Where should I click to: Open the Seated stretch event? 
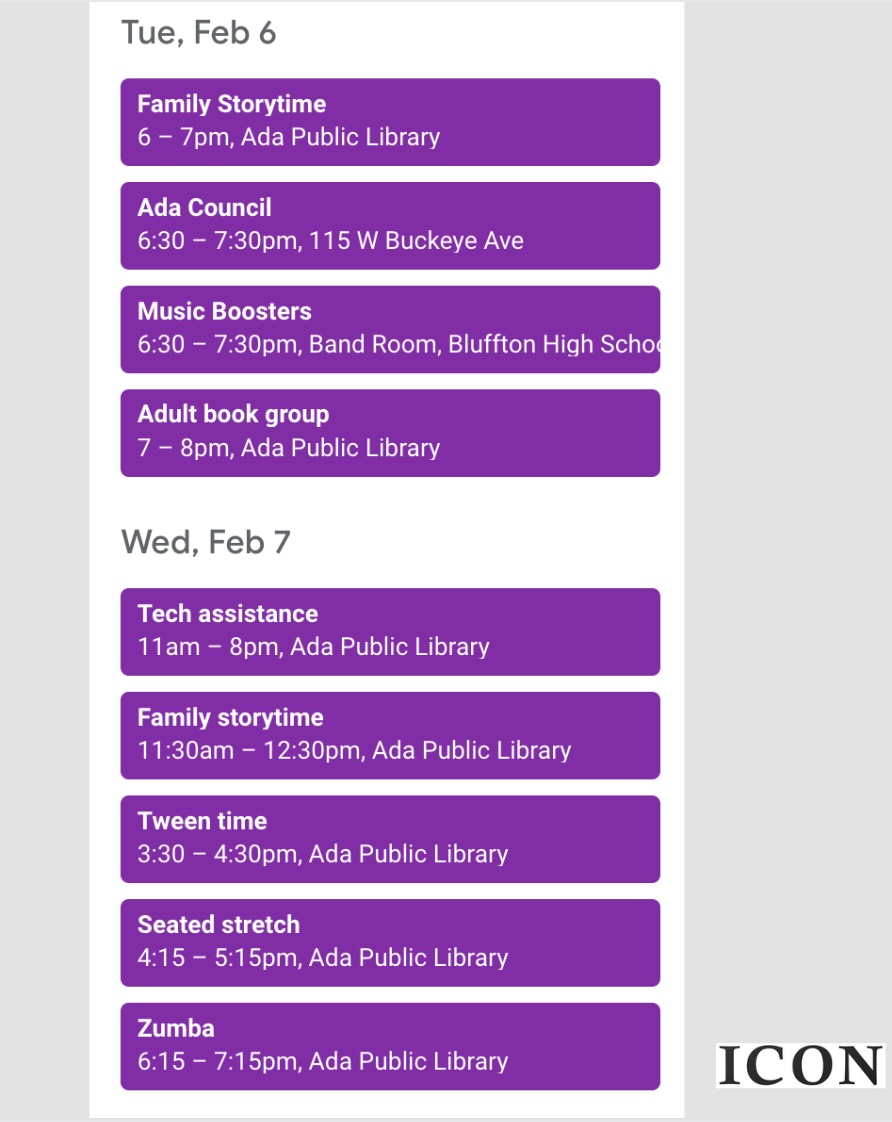[390, 943]
